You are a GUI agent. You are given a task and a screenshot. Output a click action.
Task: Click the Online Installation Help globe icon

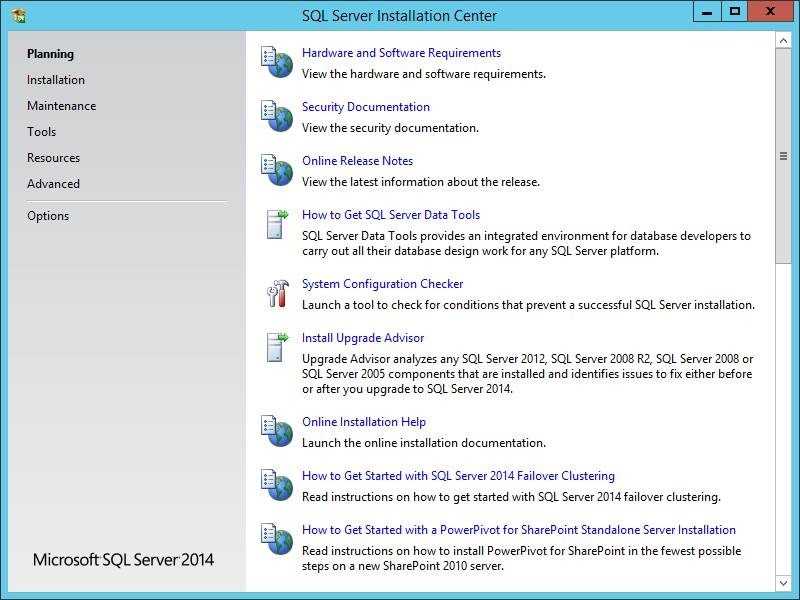pos(277,431)
